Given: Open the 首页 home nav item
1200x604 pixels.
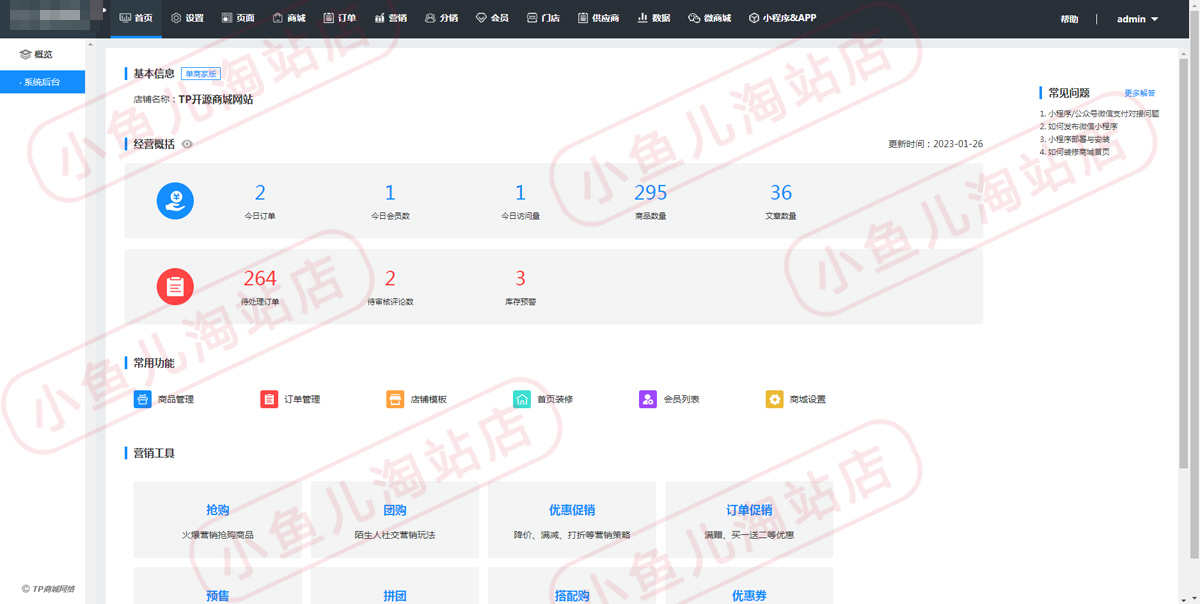Looking at the screenshot, I should pos(136,18).
